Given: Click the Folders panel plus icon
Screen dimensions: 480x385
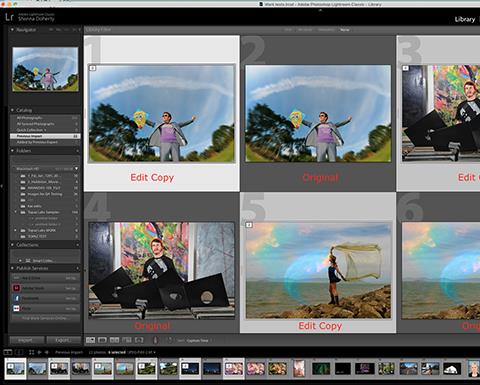Looking at the screenshot, I should (77, 151).
